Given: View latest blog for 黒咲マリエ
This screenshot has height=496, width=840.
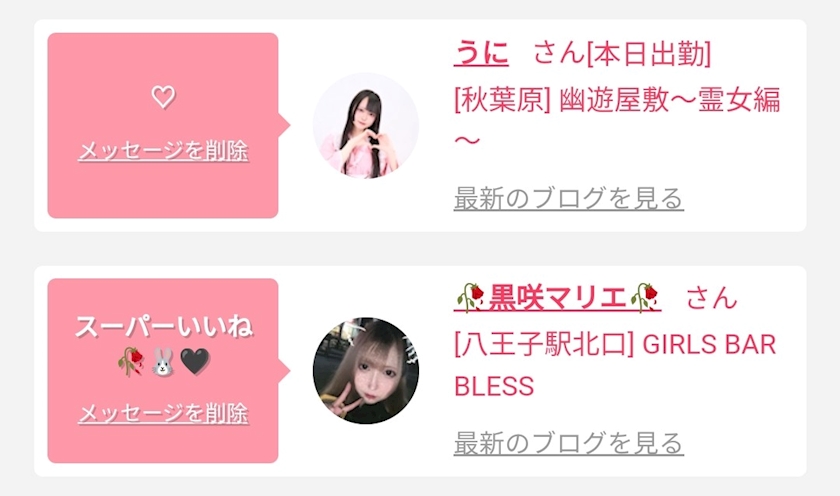Looking at the screenshot, I should (568, 444).
